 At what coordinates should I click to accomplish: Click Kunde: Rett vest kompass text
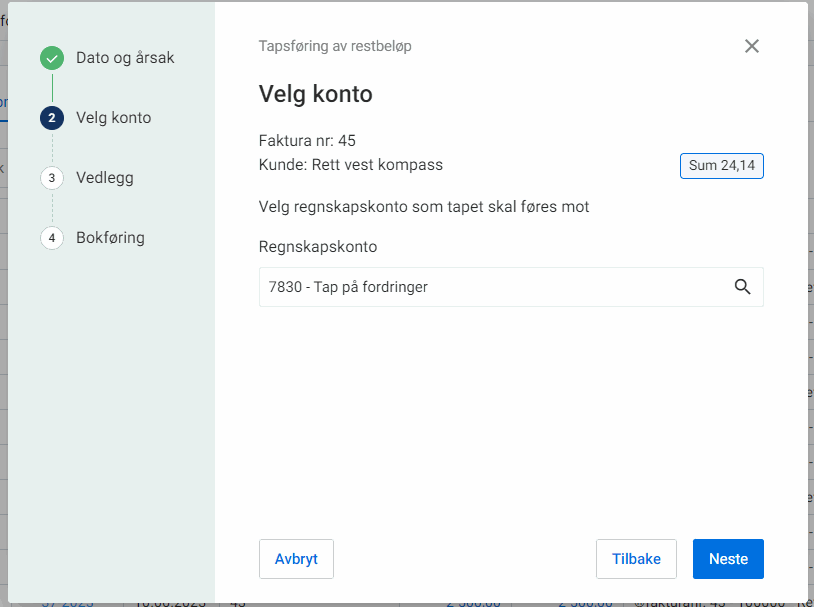pos(351,165)
